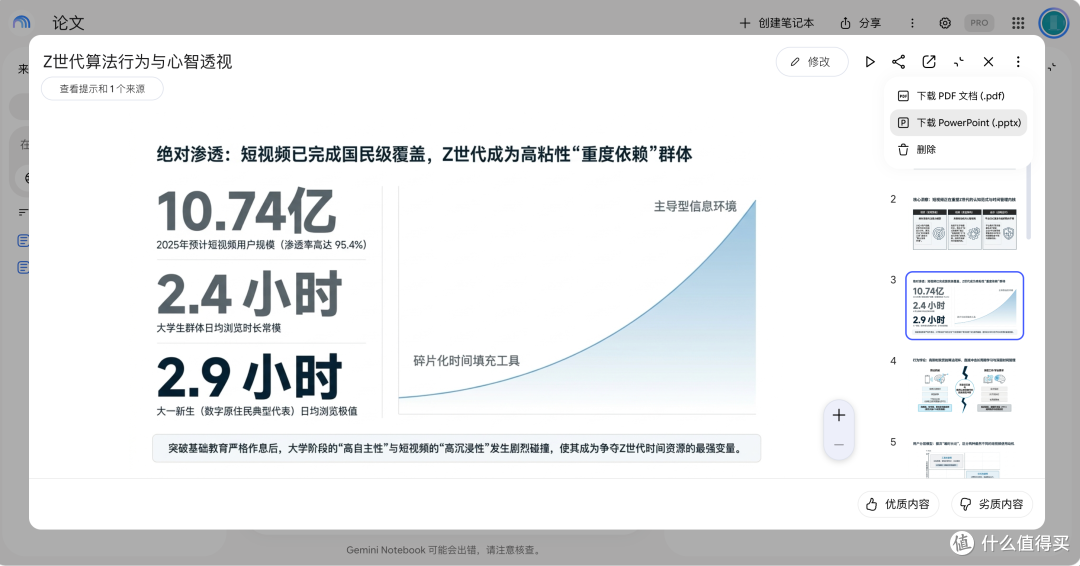Choose 删除 from the menu
Image resolution: width=1080 pixels, height=566 pixels.
(x=958, y=149)
